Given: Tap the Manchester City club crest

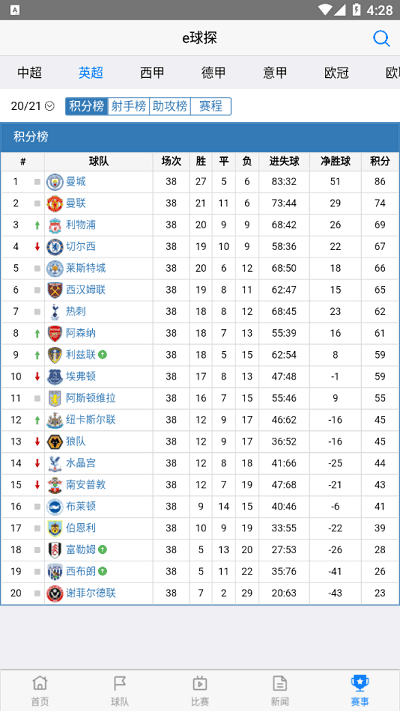Looking at the screenshot, I should point(55,182).
